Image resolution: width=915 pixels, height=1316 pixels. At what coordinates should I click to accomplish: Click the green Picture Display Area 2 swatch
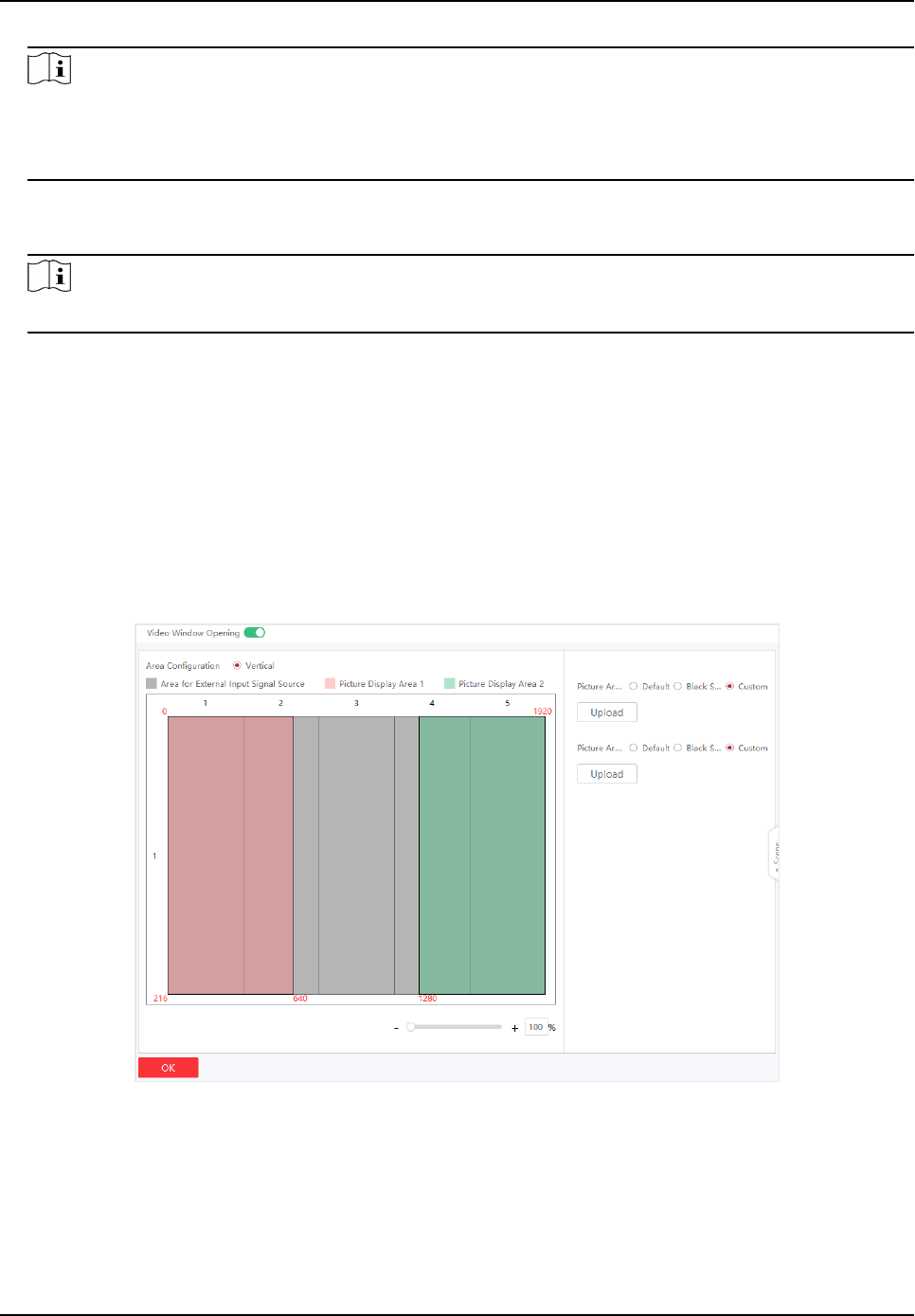pyautogui.click(x=450, y=683)
